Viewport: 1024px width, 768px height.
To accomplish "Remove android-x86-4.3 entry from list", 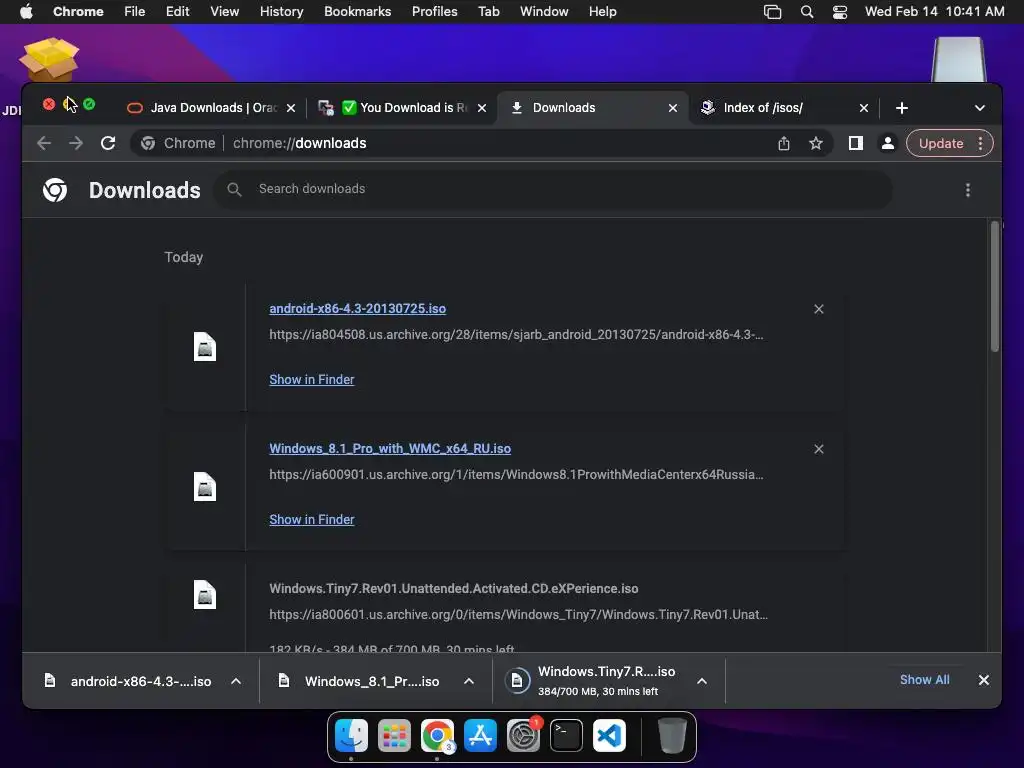I will tap(819, 309).
